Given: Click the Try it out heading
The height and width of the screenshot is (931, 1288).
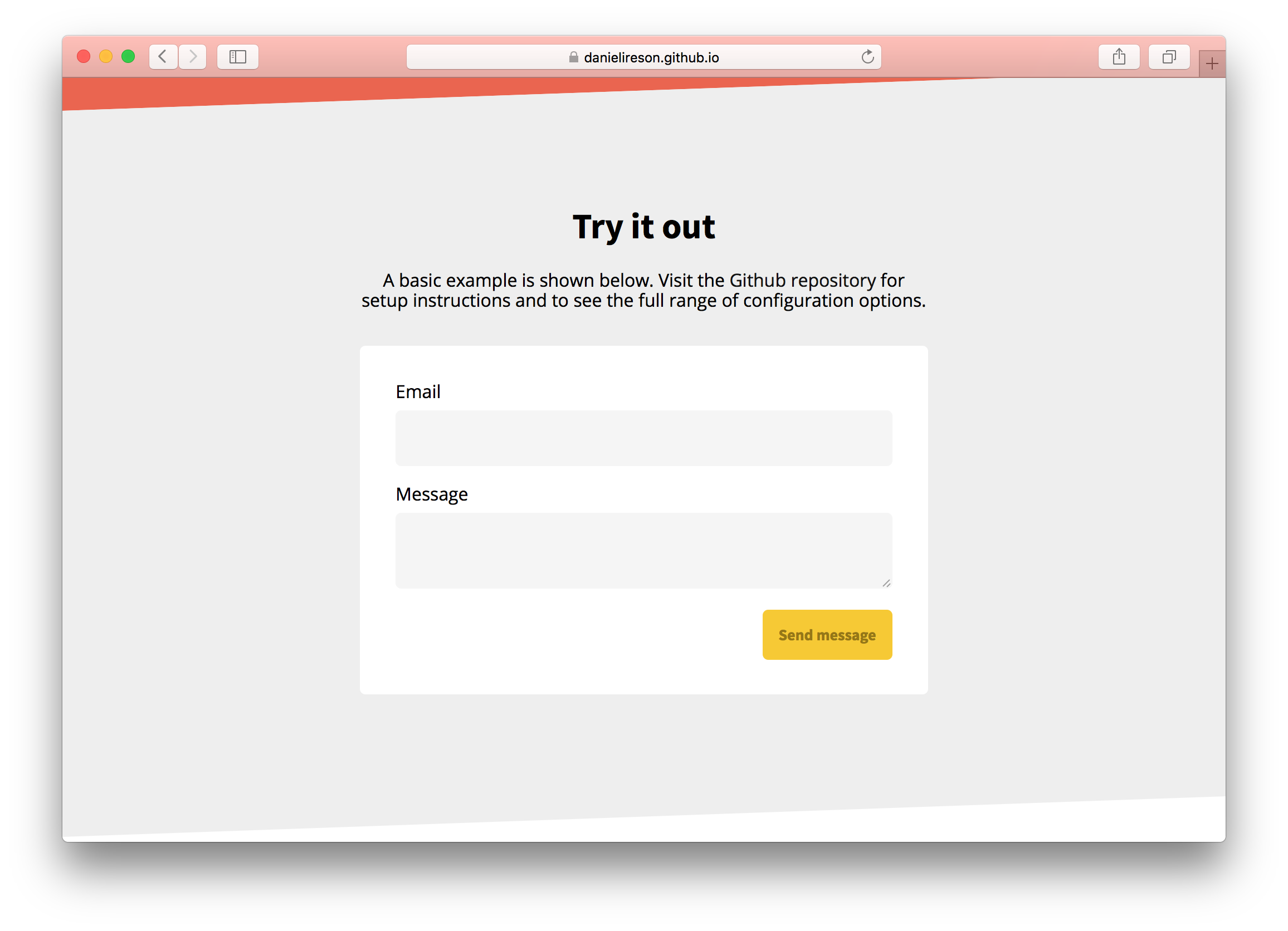Looking at the screenshot, I should tap(643, 227).
